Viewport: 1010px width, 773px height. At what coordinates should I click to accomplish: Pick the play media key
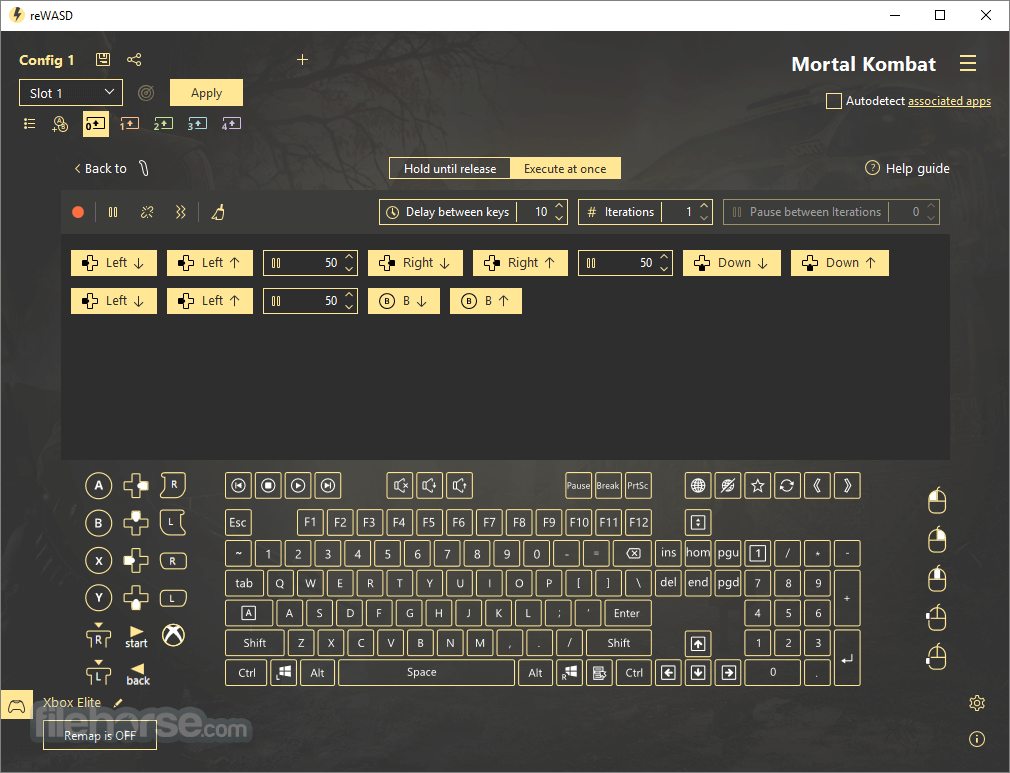tap(298, 485)
